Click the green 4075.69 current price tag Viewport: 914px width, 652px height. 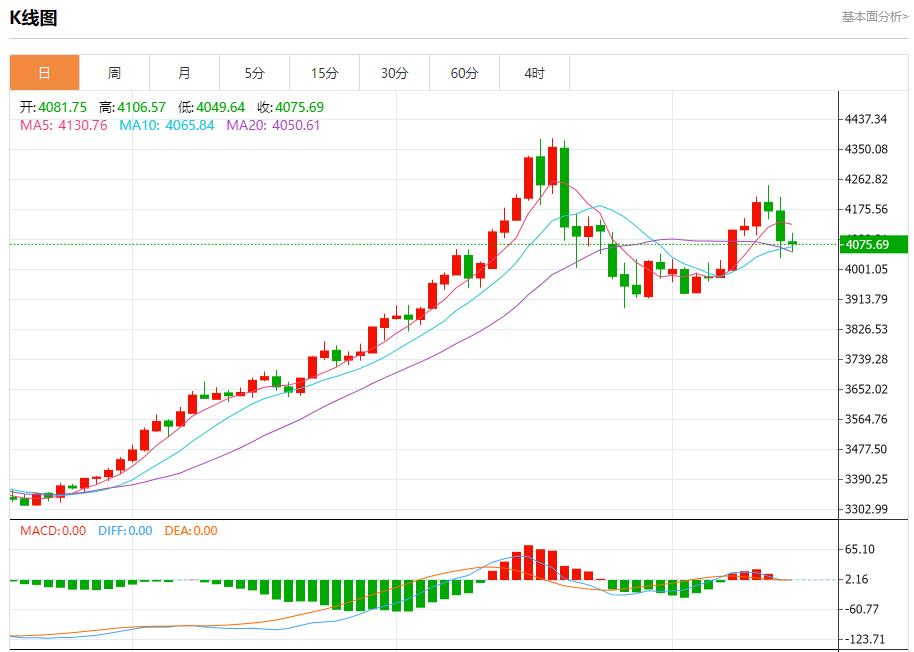coord(872,244)
